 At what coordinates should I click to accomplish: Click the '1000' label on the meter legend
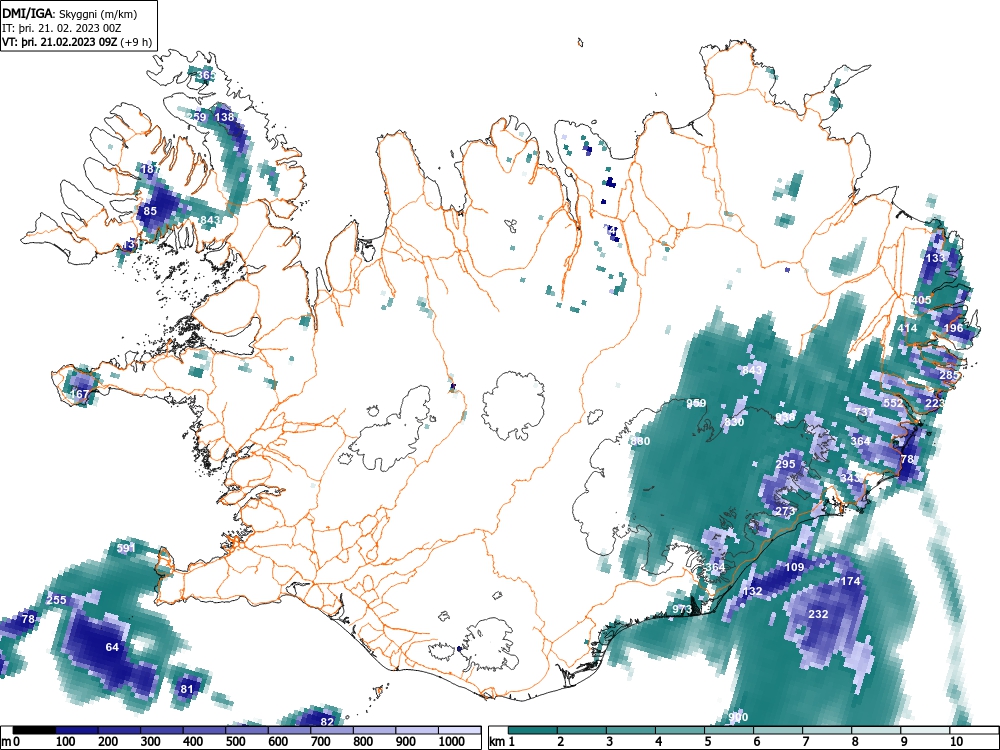coord(452,741)
